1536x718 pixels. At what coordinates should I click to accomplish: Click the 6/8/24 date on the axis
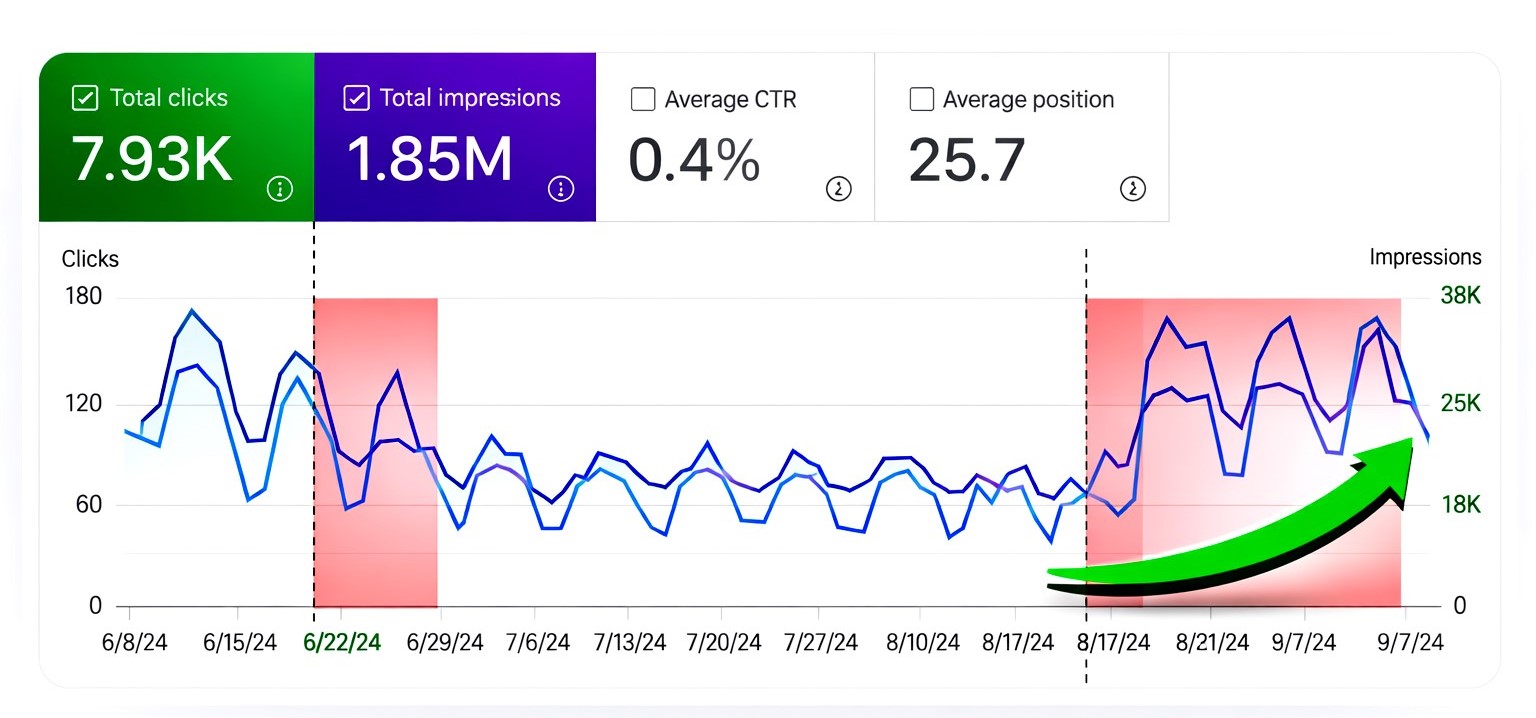pyautogui.click(x=136, y=643)
